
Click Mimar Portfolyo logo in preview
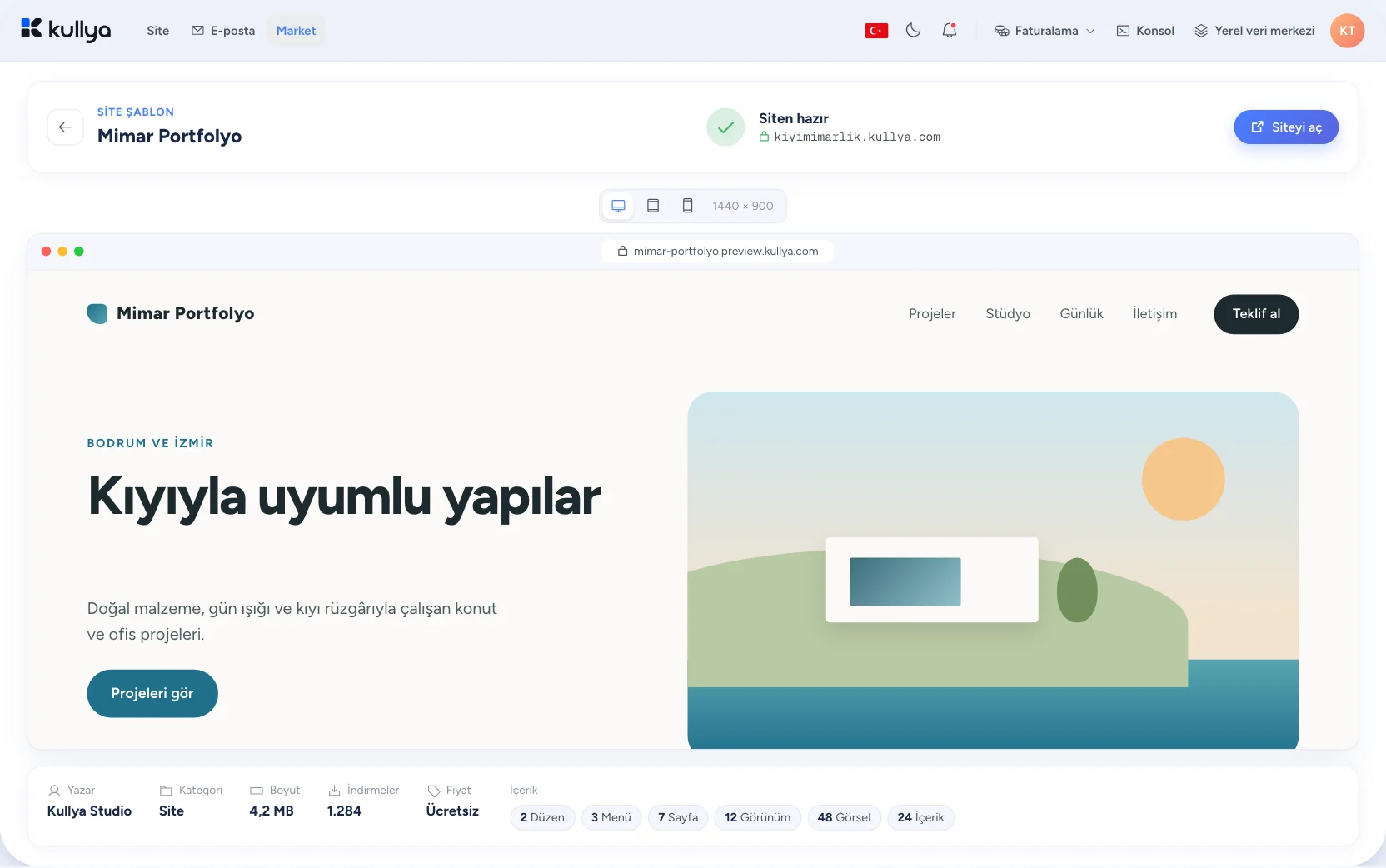[171, 313]
